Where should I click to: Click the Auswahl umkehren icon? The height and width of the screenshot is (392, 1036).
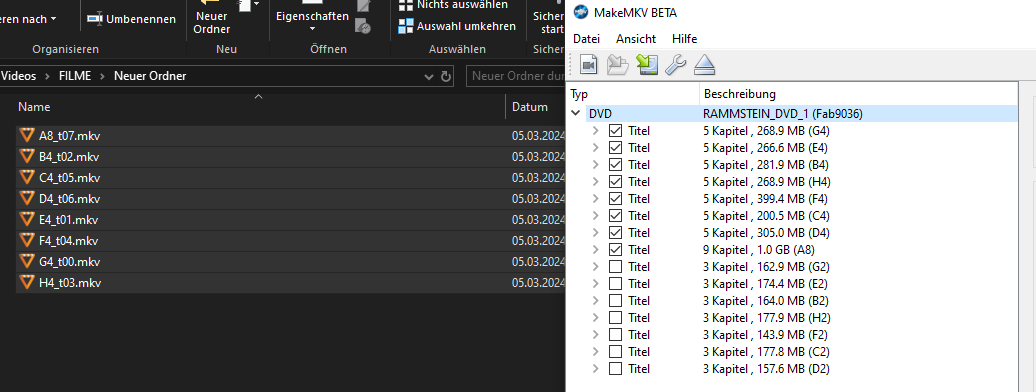[x=406, y=26]
